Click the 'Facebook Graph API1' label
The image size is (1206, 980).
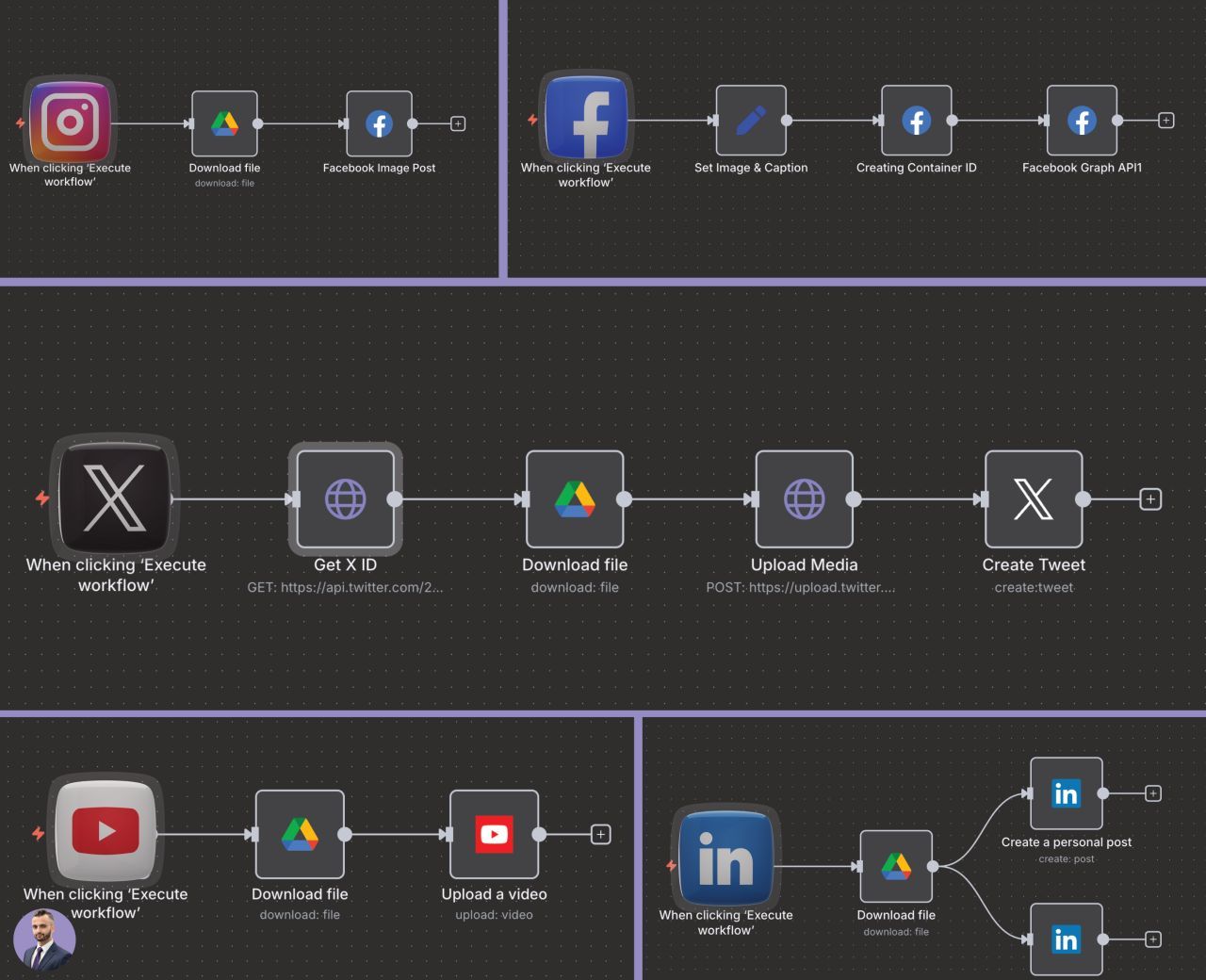(x=1082, y=168)
